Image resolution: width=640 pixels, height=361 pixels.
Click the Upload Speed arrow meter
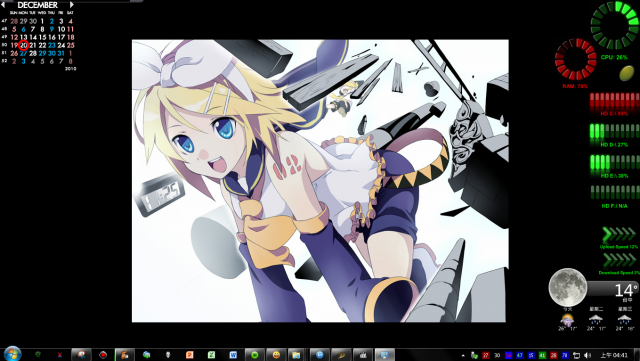click(x=619, y=234)
